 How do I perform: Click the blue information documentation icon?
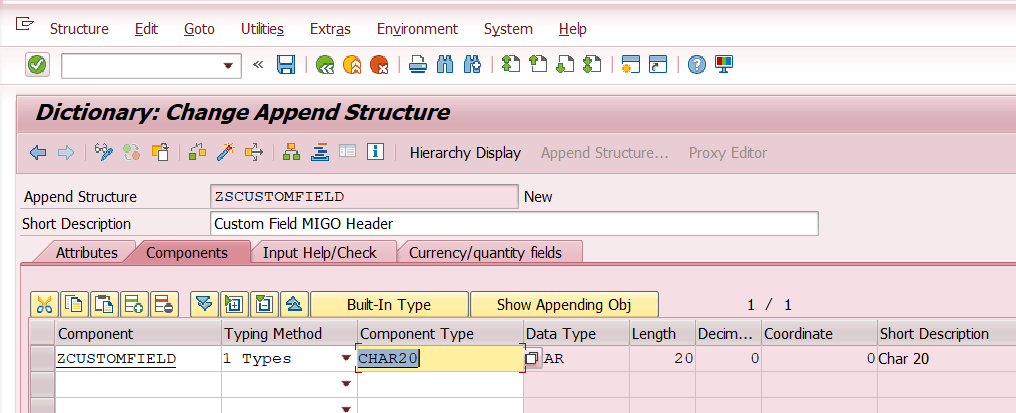coord(375,152)
